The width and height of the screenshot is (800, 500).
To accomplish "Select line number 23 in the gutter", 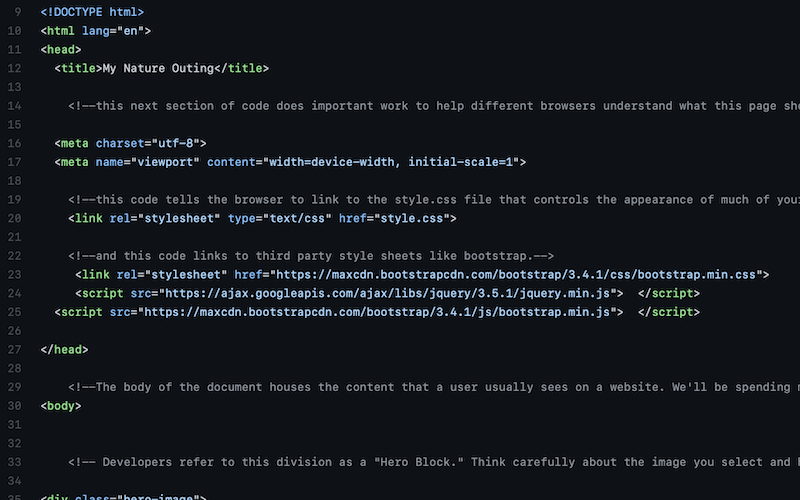I will pyautogui.click(x=15, y=274).
